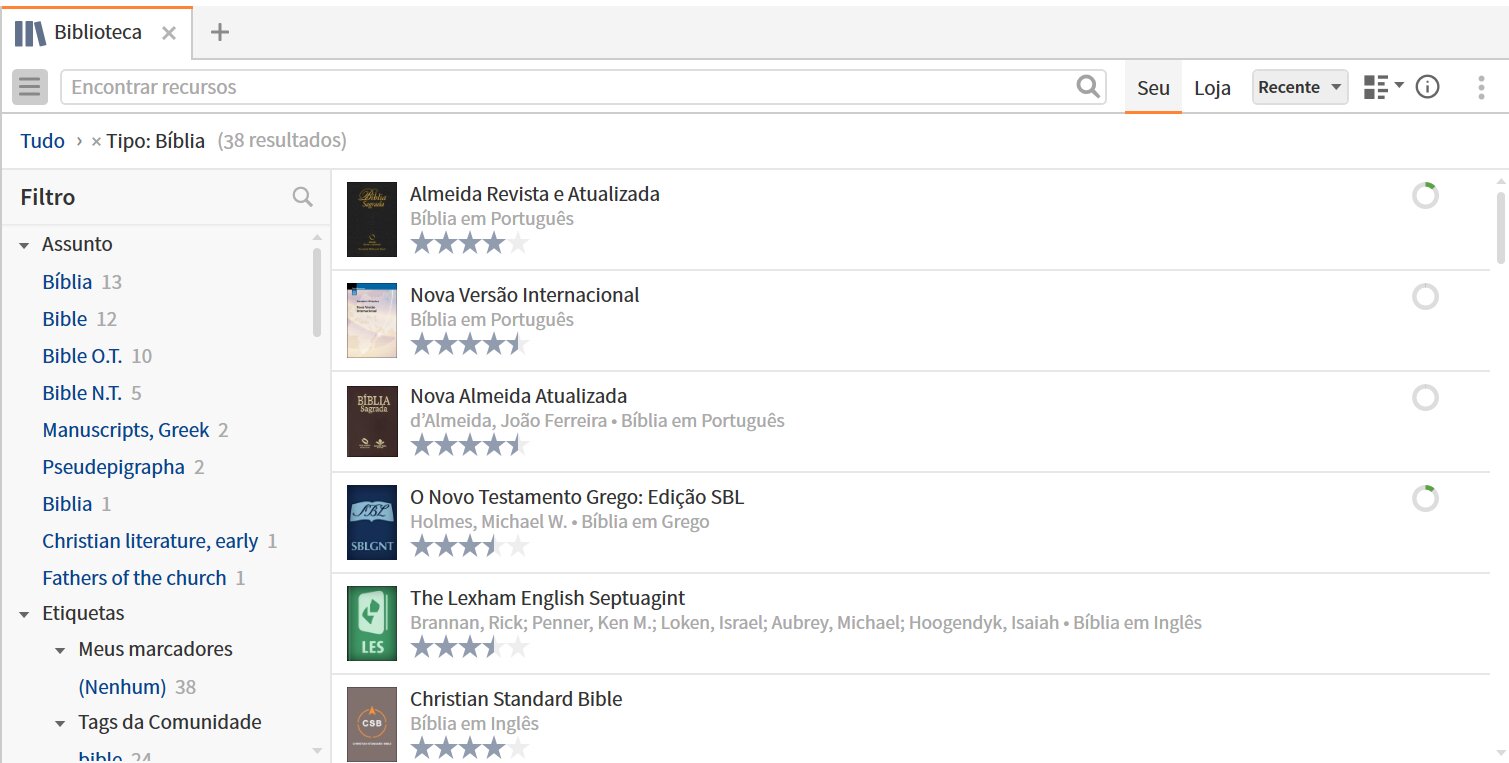The width and height of the screenshot is (1509, 763).
Task: Click the Biblioteca tab books icon
Action: (31, 32)
